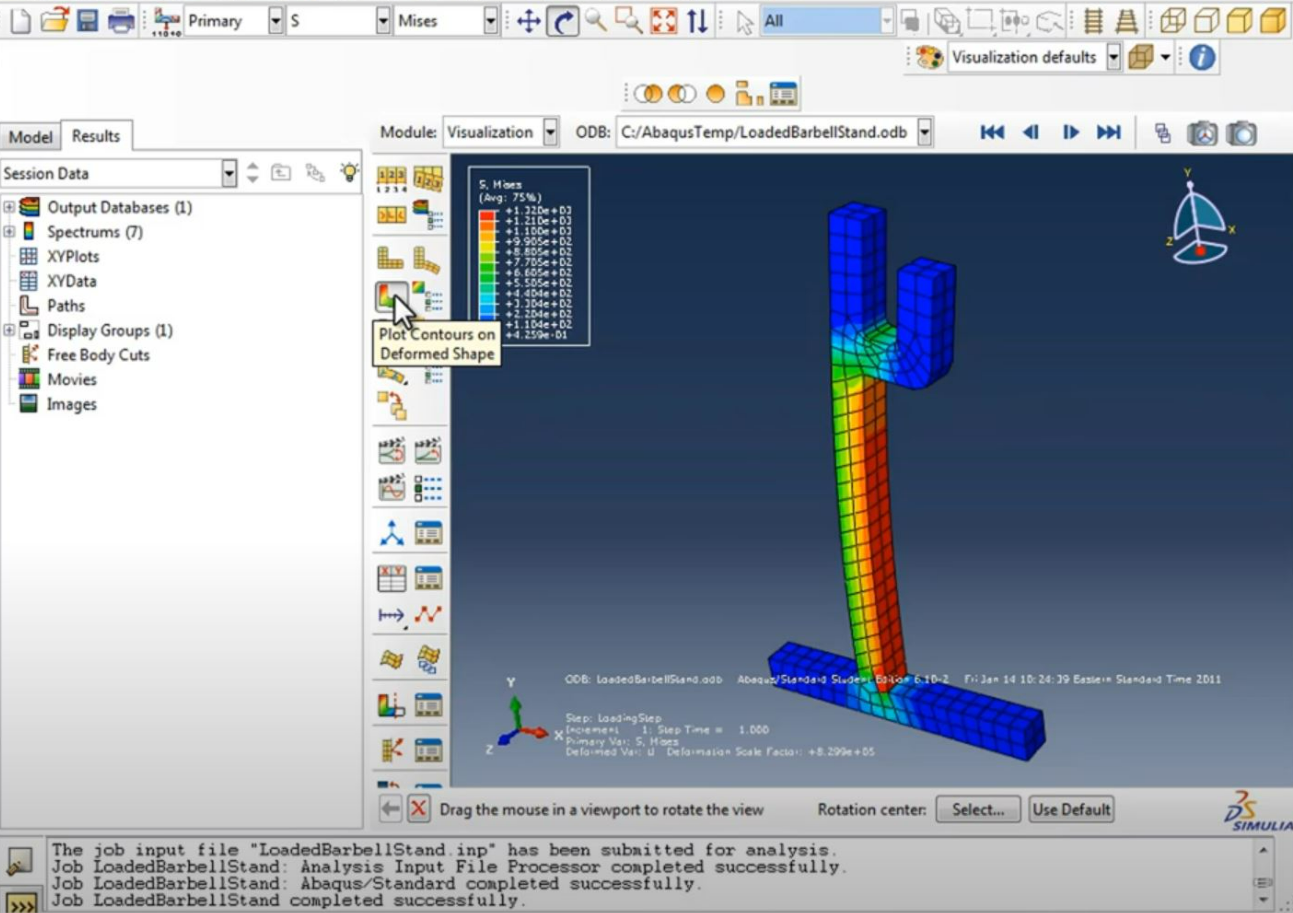Click the color palette icon
Screen dimensions: 1293x913
coord(929,58)
